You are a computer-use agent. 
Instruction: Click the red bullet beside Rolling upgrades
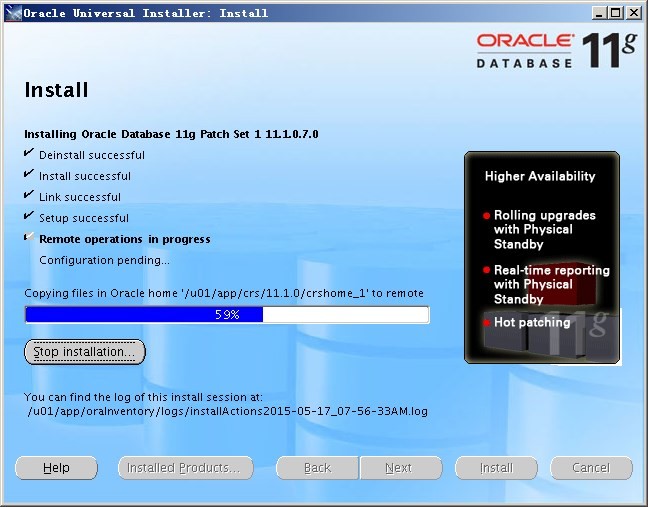coord(487,216)
